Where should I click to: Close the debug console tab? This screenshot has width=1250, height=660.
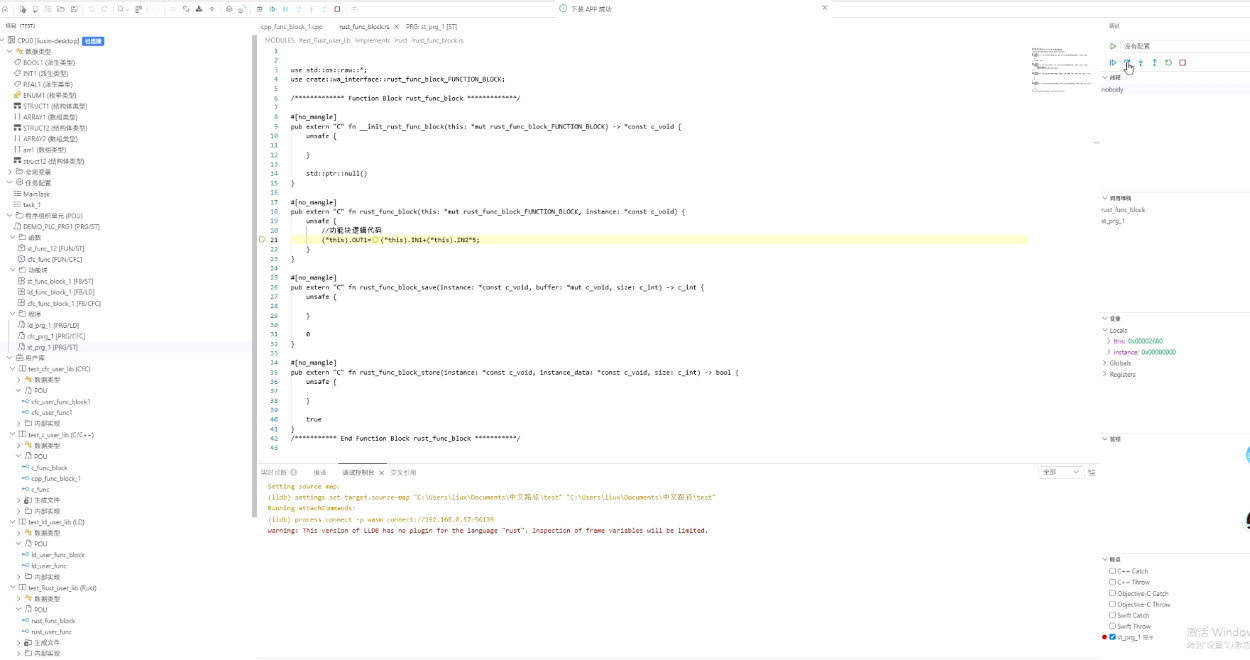(x=381, y=472)
